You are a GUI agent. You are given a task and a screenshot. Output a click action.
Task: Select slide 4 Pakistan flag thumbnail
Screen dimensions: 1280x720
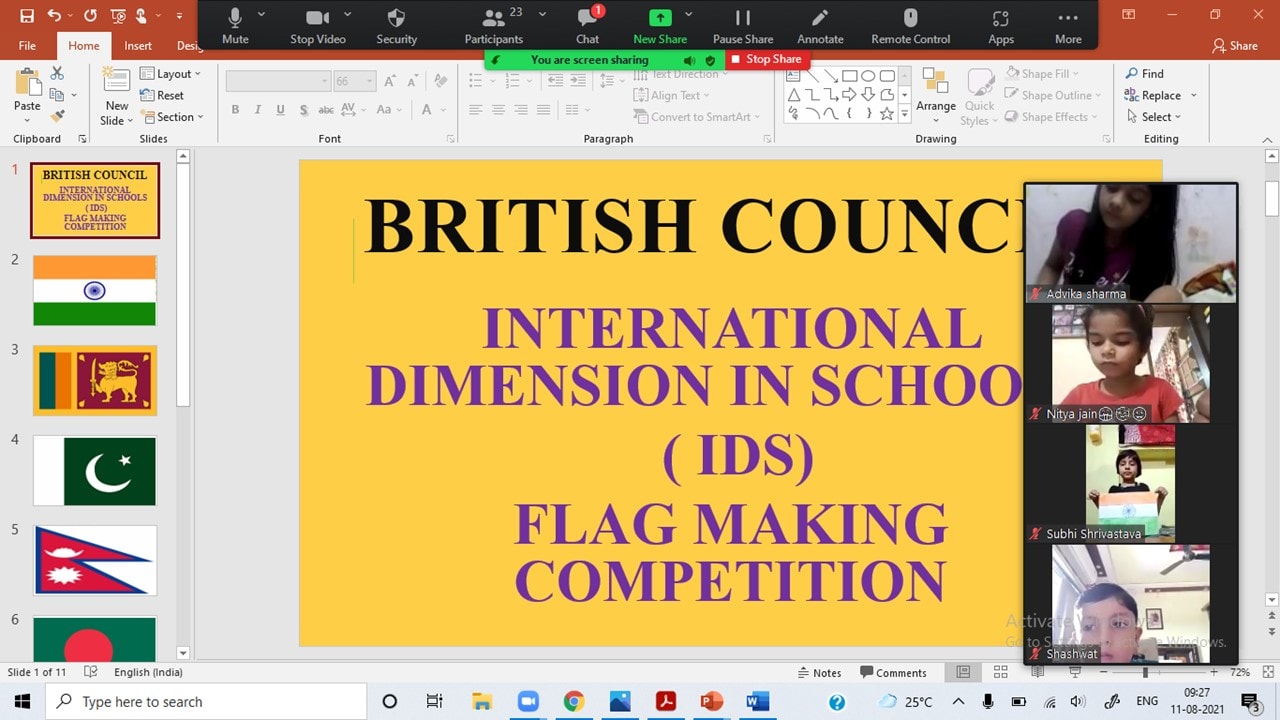pos(95,470)
